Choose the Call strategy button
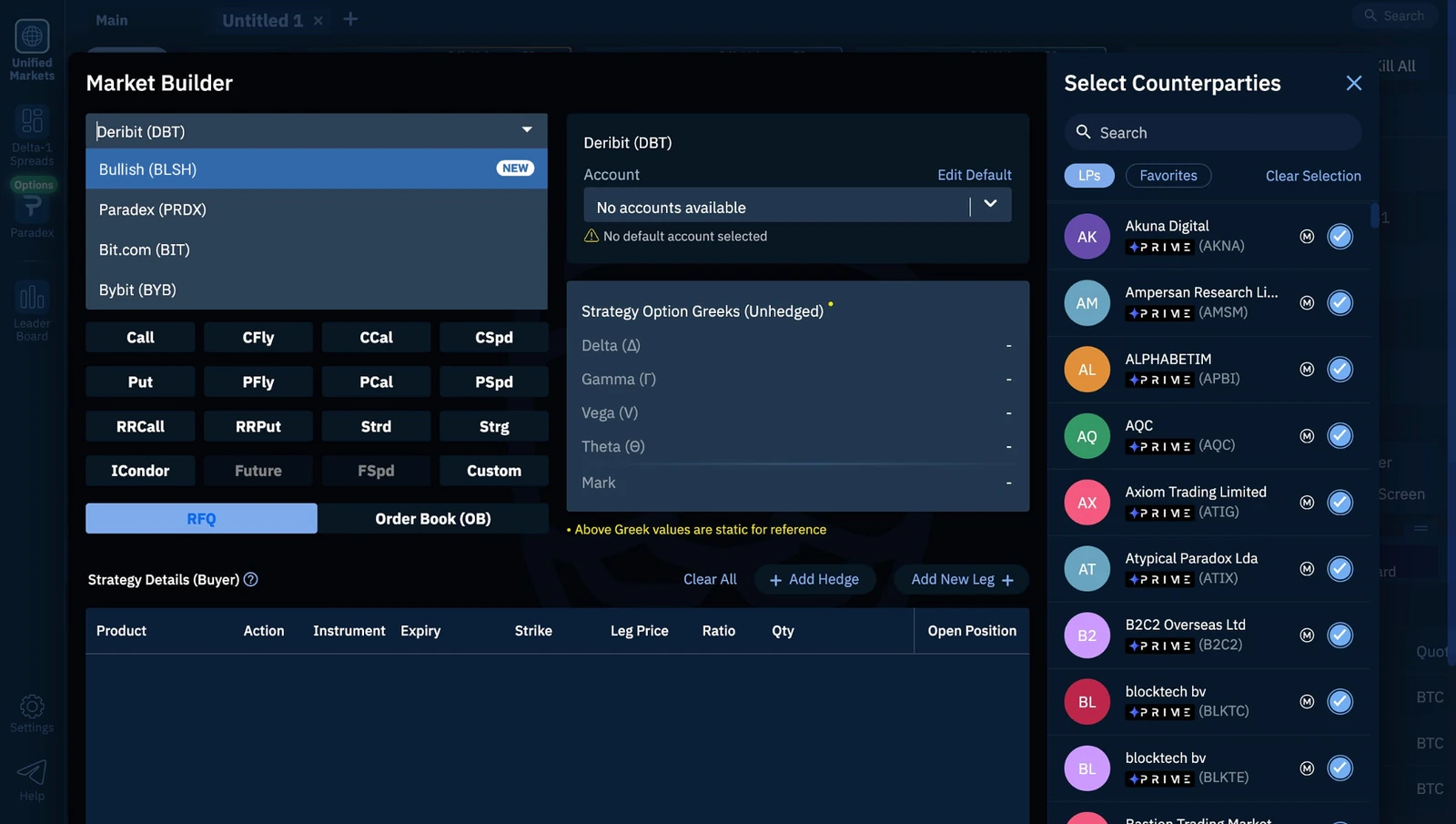 click(x=140, y=337)
